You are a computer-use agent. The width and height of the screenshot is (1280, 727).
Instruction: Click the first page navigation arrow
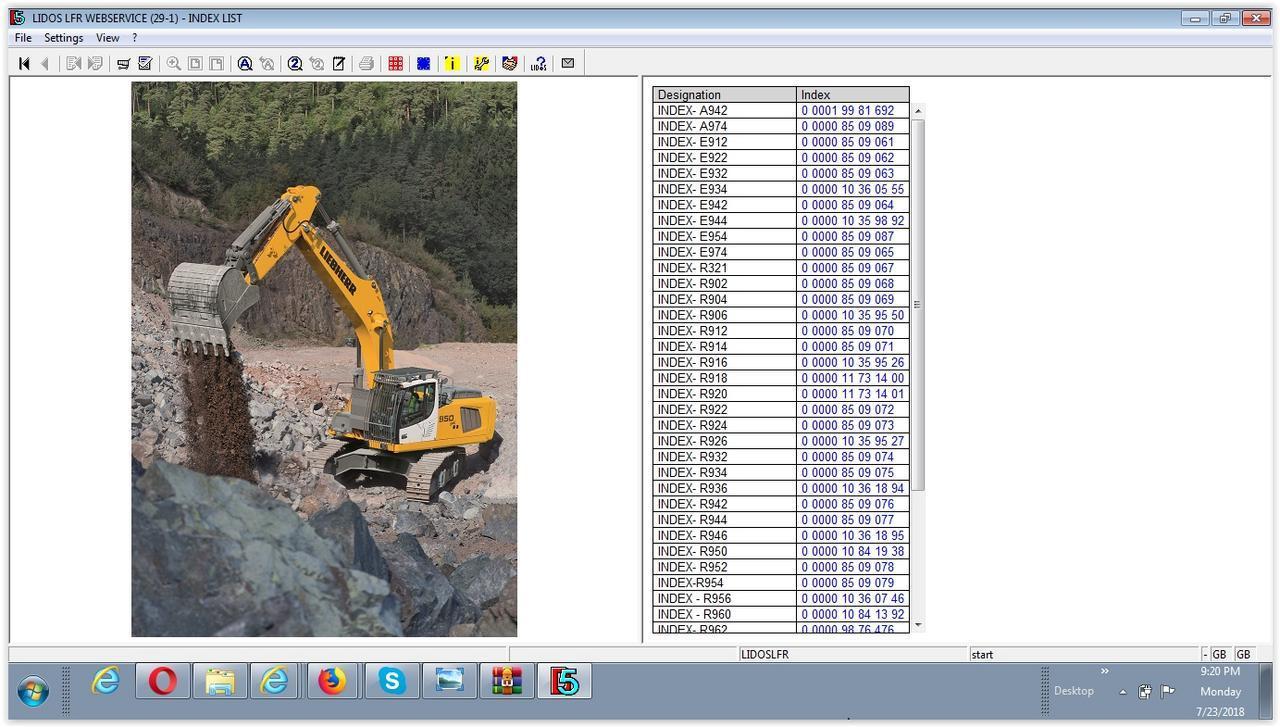24,64
